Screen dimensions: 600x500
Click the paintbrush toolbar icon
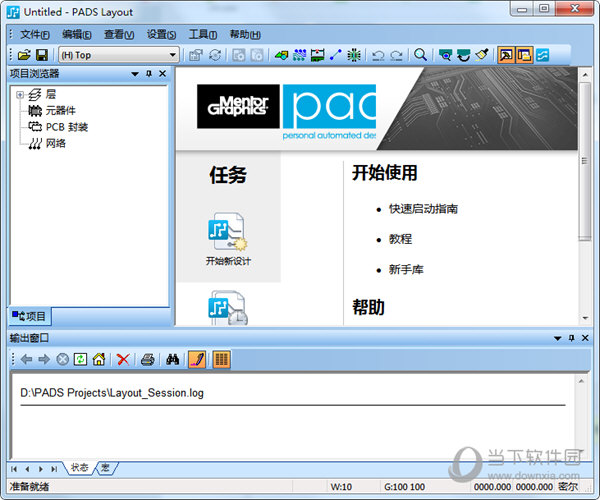(482, 55)
